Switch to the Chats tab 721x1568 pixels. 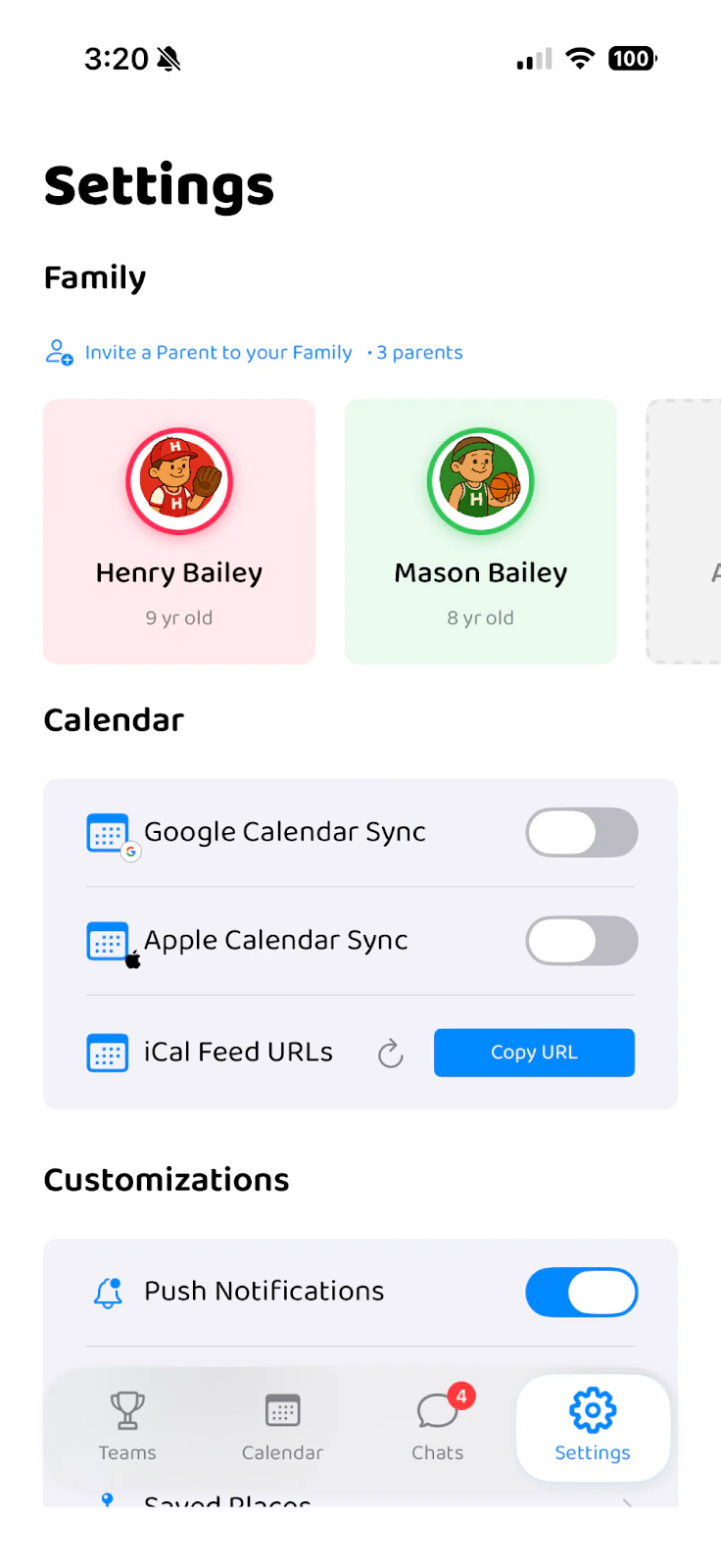(437, 1428)
